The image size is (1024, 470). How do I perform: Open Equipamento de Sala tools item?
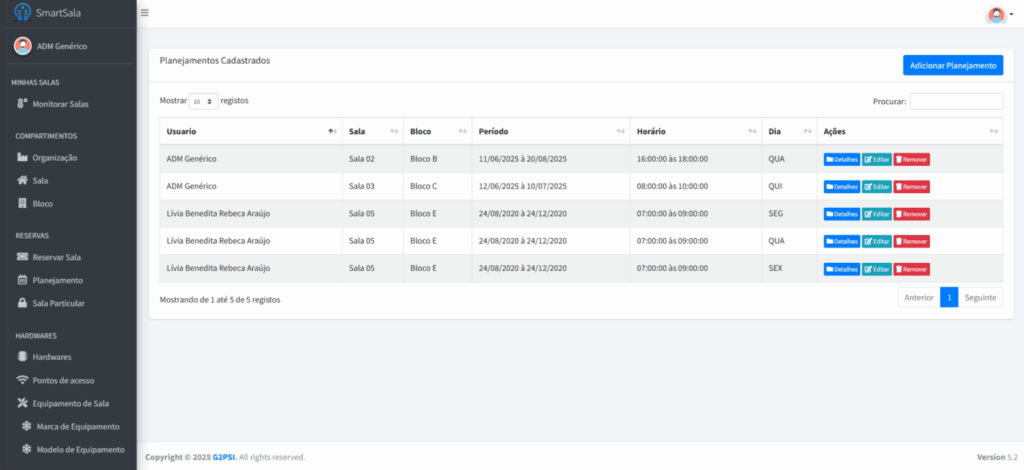click(x=70, y=403)
